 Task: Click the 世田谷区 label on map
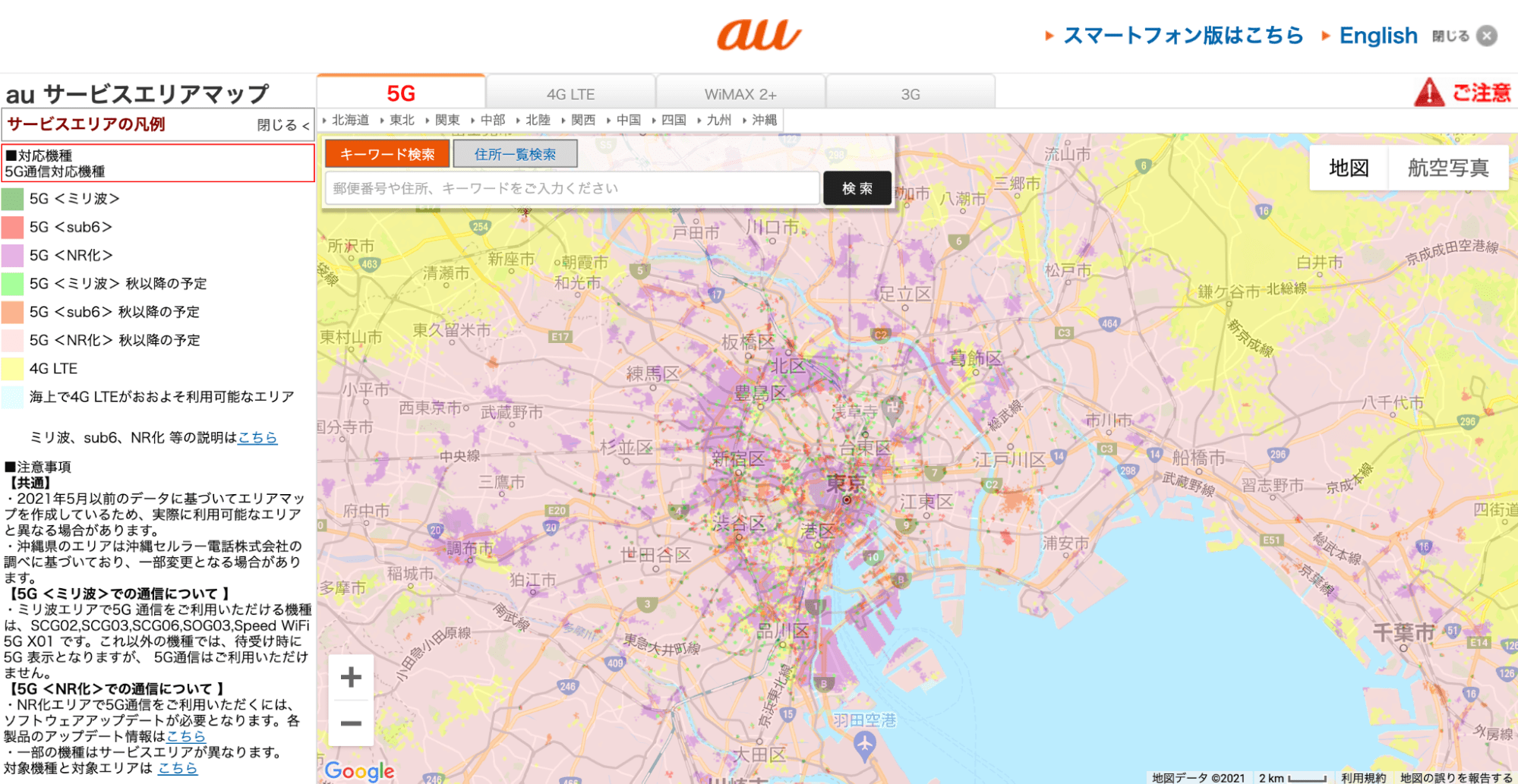click(655, 555)
